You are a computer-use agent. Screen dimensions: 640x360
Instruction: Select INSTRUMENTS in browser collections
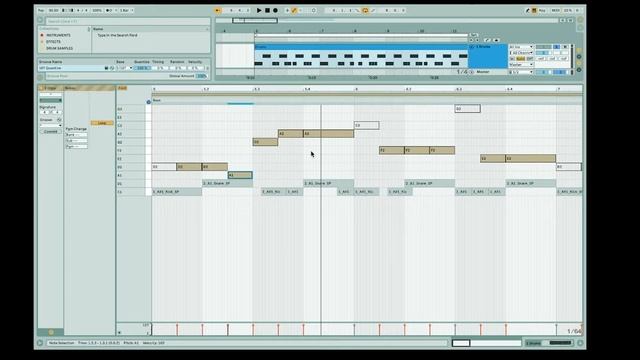point(58,36)
